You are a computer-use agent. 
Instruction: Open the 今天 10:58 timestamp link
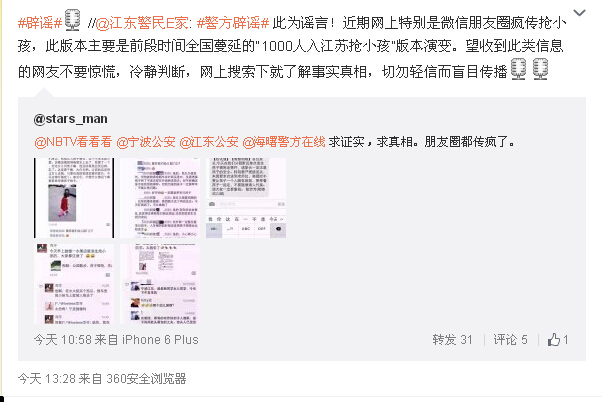coord(63,339)
